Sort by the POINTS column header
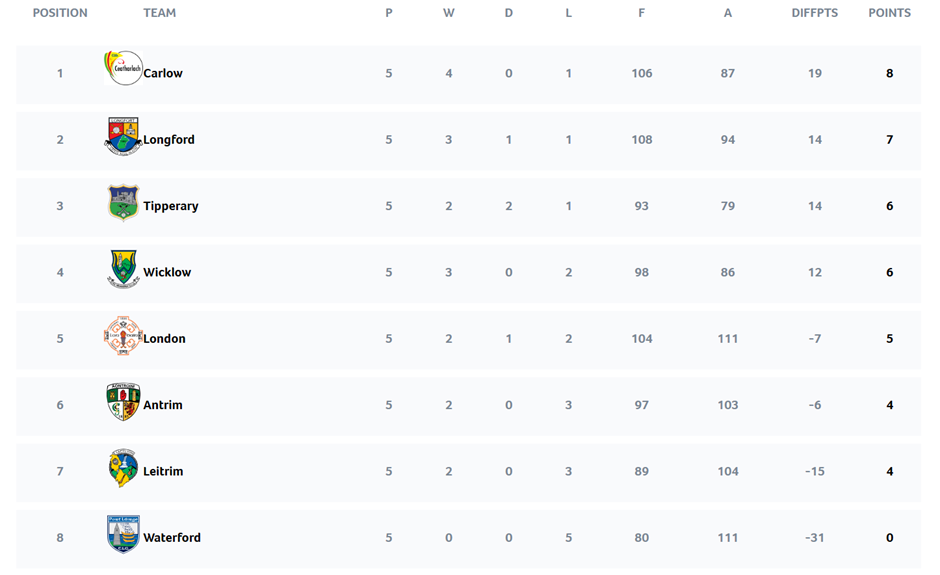This screenshot has height=575, width=940. tap(889, 13)
